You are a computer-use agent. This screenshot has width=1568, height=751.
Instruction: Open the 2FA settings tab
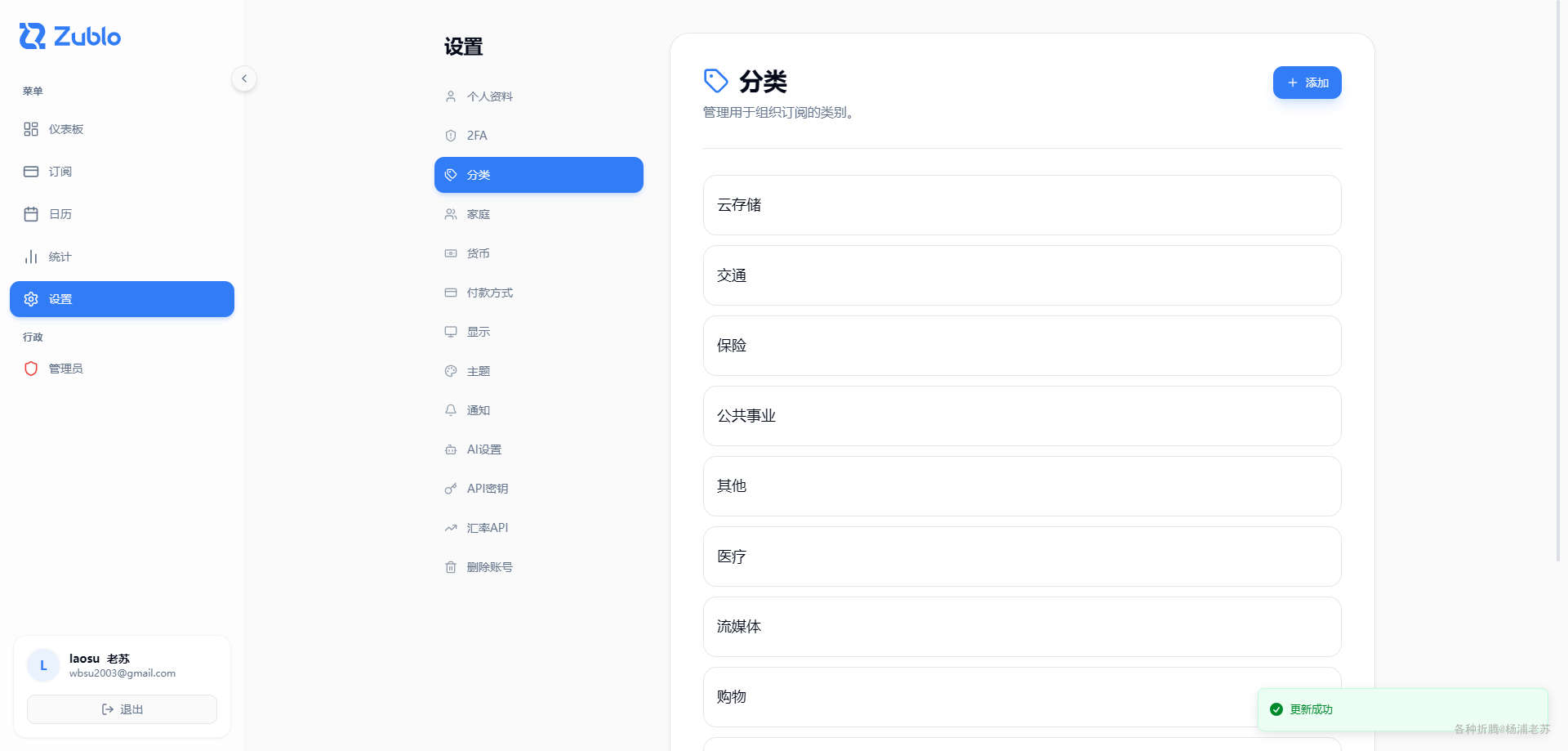point(539,136)
